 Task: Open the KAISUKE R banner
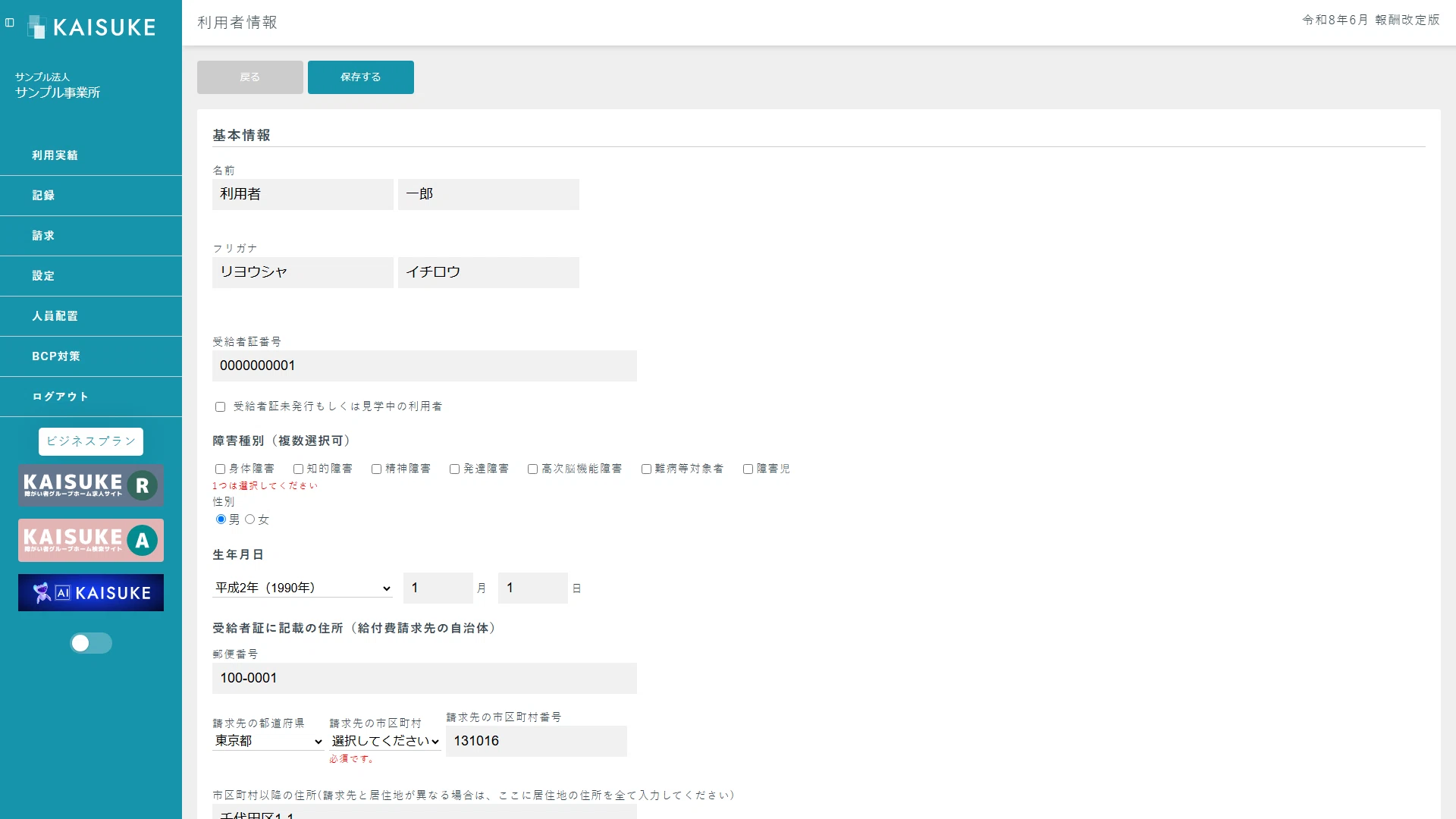click(x=91, y=485)
